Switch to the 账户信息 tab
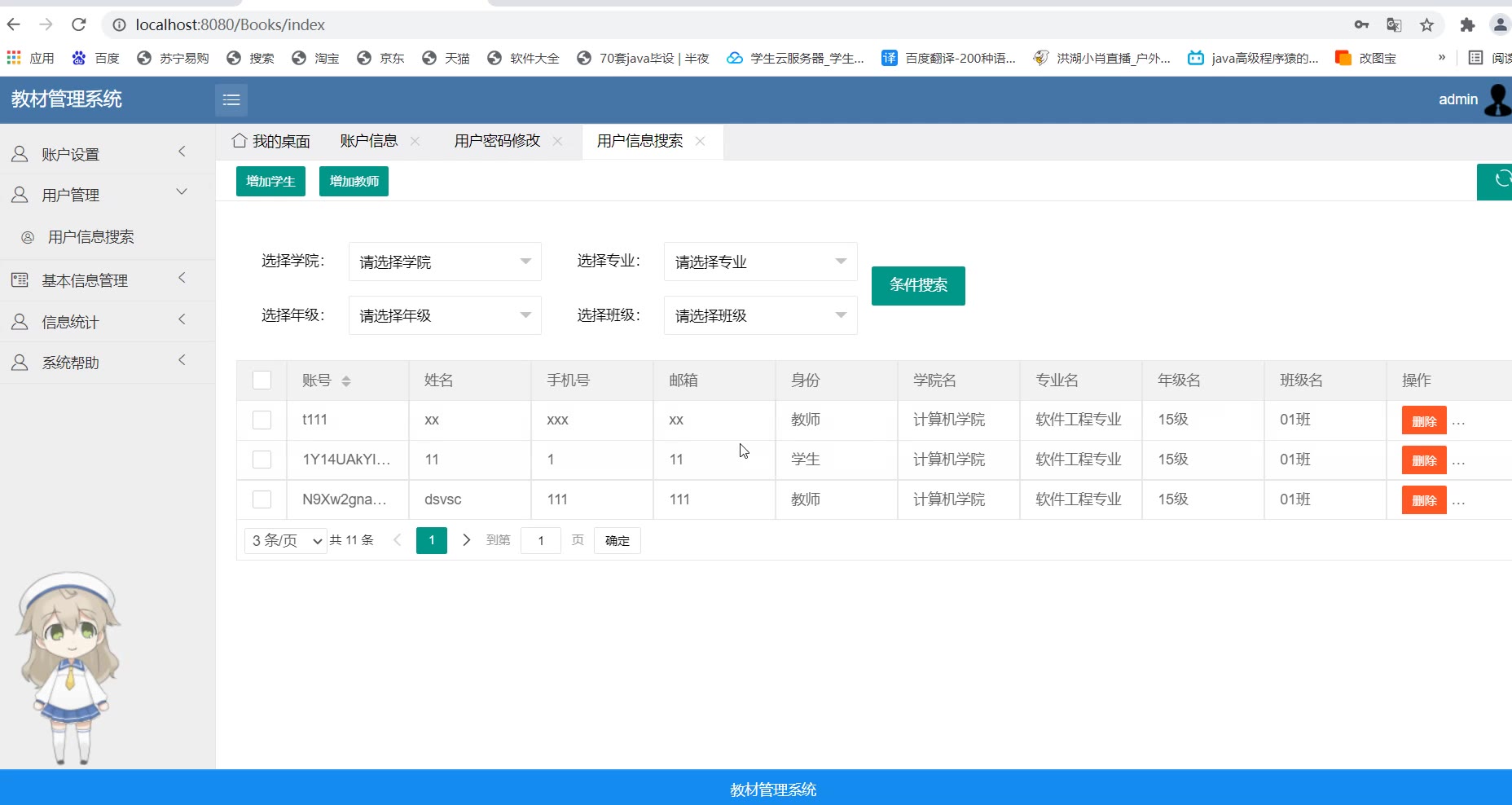This screenshot has width=1512, height=805. 369,141
